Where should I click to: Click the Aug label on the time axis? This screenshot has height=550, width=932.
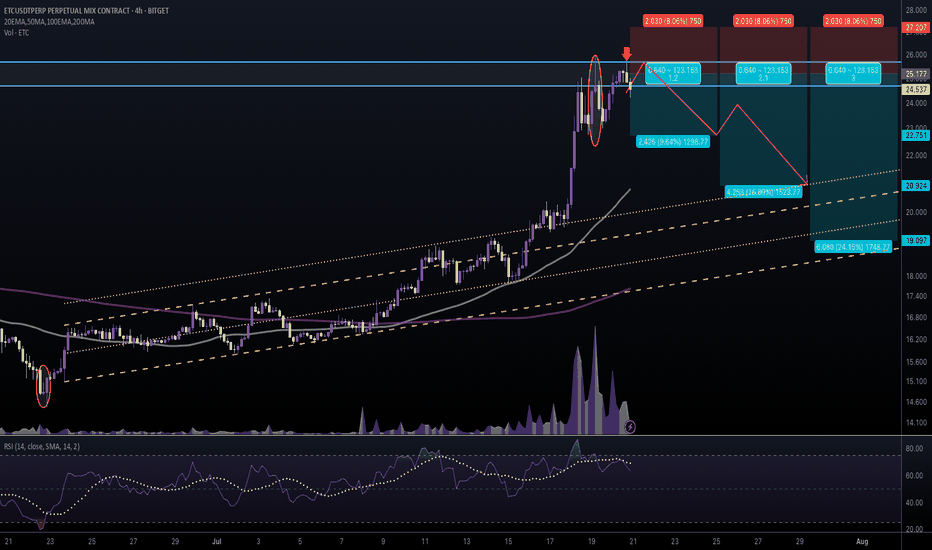(862, 542)
